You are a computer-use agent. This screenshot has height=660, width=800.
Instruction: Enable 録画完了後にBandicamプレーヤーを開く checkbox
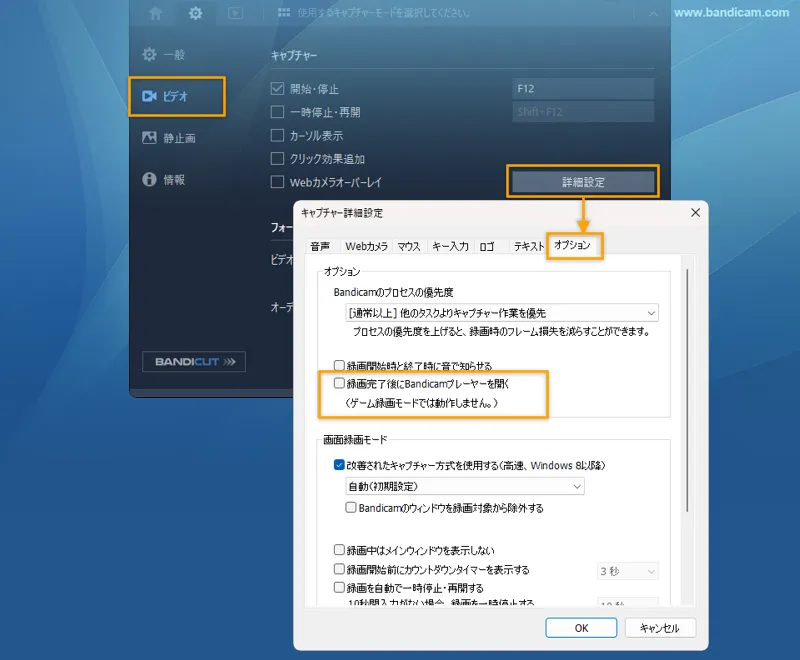(x=339, y=383)
